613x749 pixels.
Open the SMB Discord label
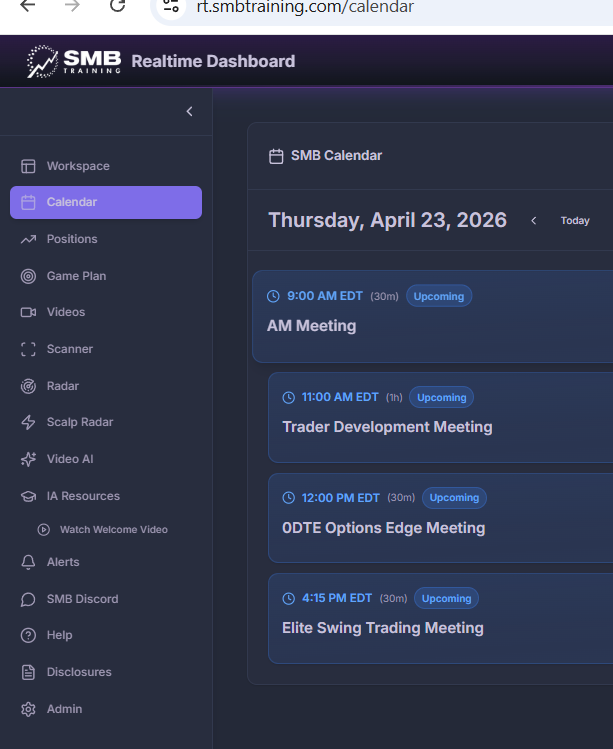click(x=82, y=599)
